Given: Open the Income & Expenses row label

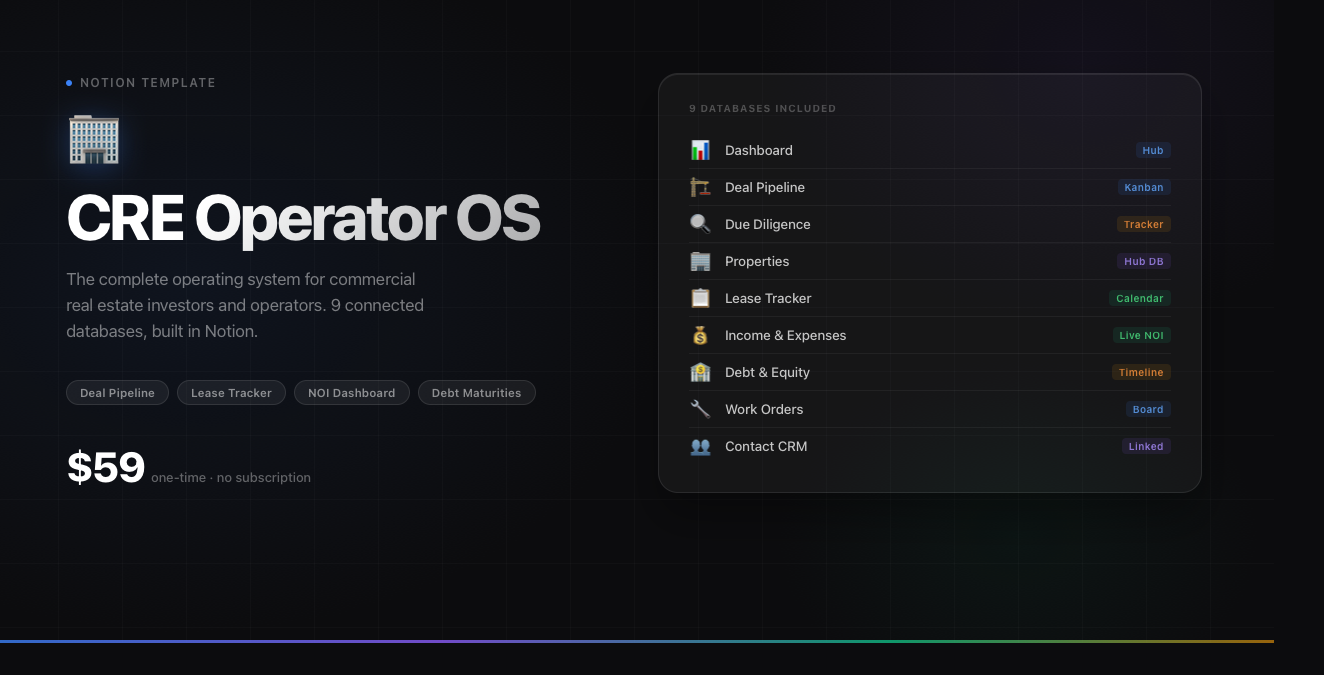Looking at the screenshot, I should click(x=786, y=335).
